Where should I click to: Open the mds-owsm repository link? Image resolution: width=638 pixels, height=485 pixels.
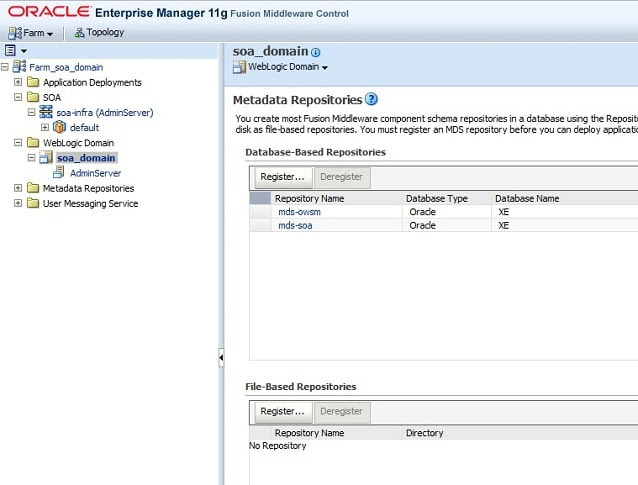(x=299, y=212)
